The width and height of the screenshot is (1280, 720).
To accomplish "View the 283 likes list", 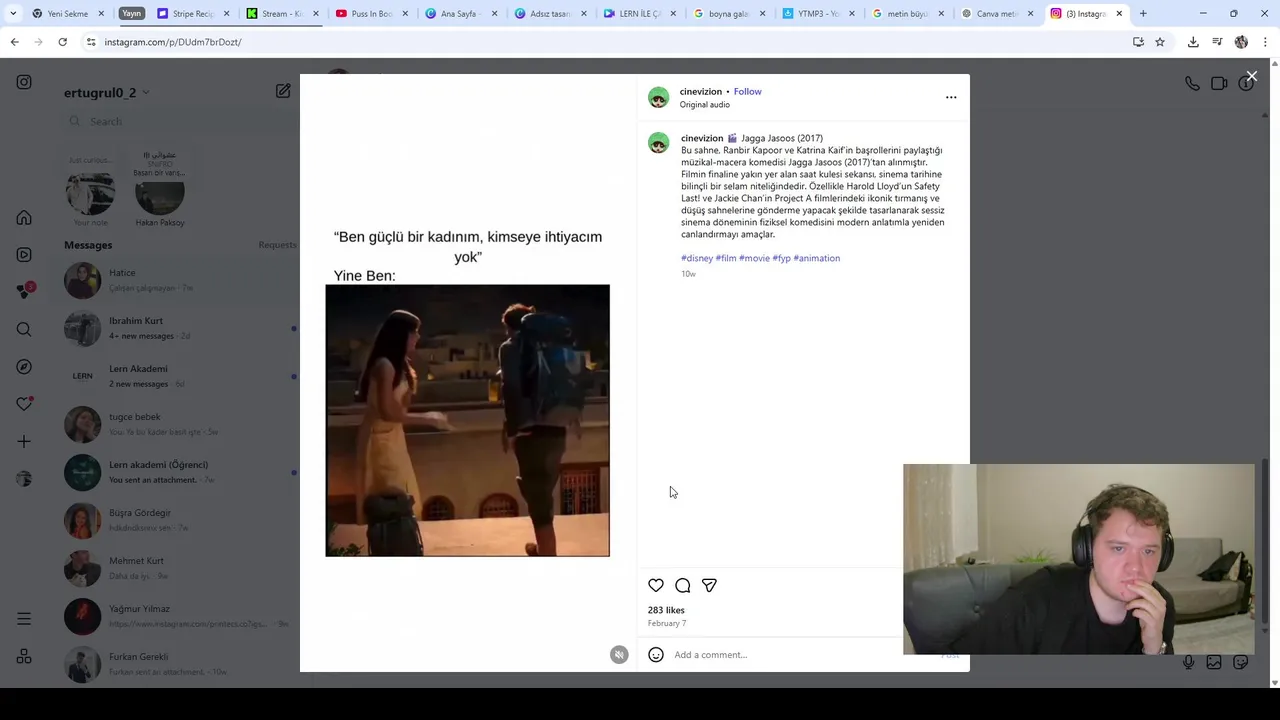I will click(666, 610).
